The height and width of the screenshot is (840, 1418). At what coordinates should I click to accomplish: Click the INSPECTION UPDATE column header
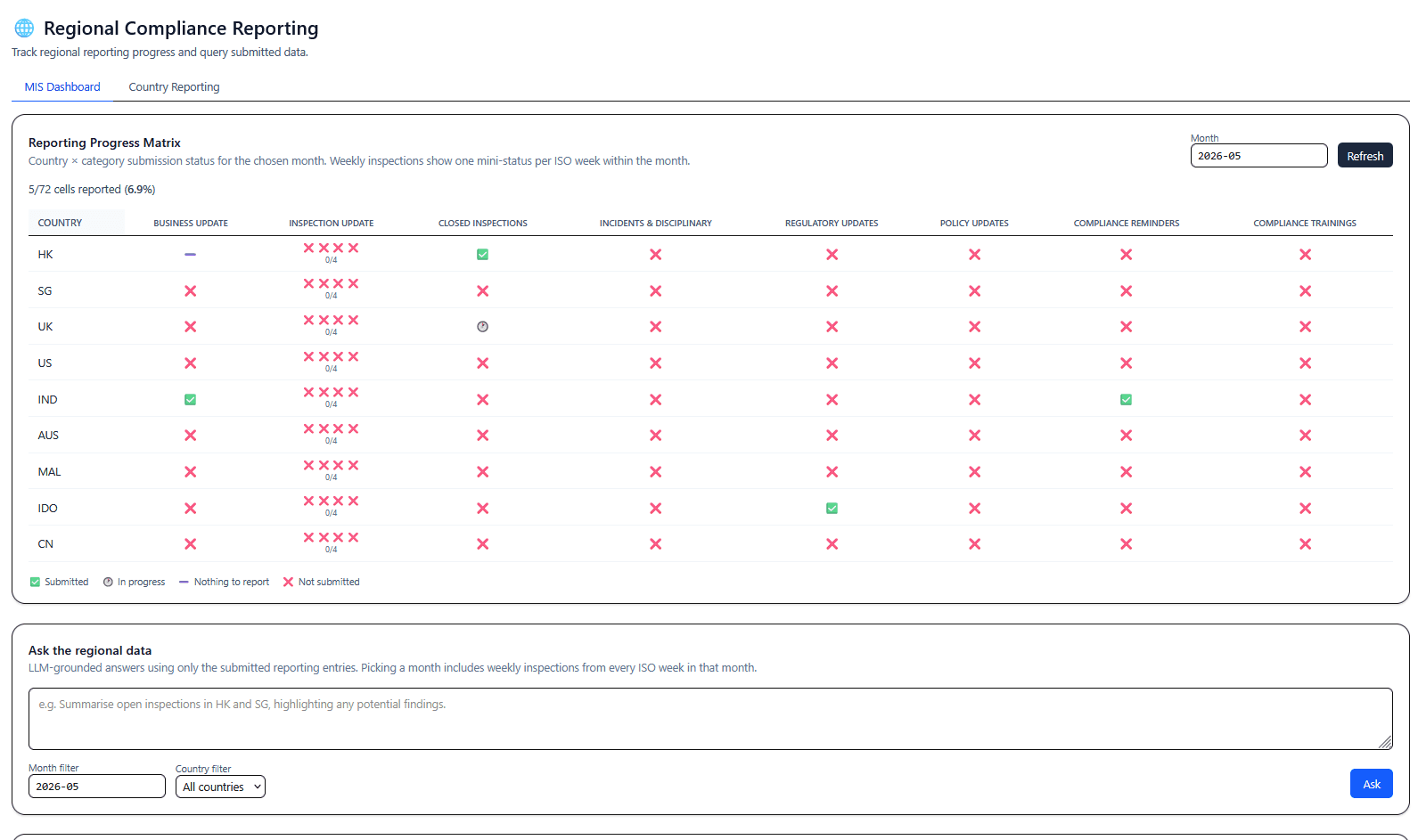click(331, 224)
